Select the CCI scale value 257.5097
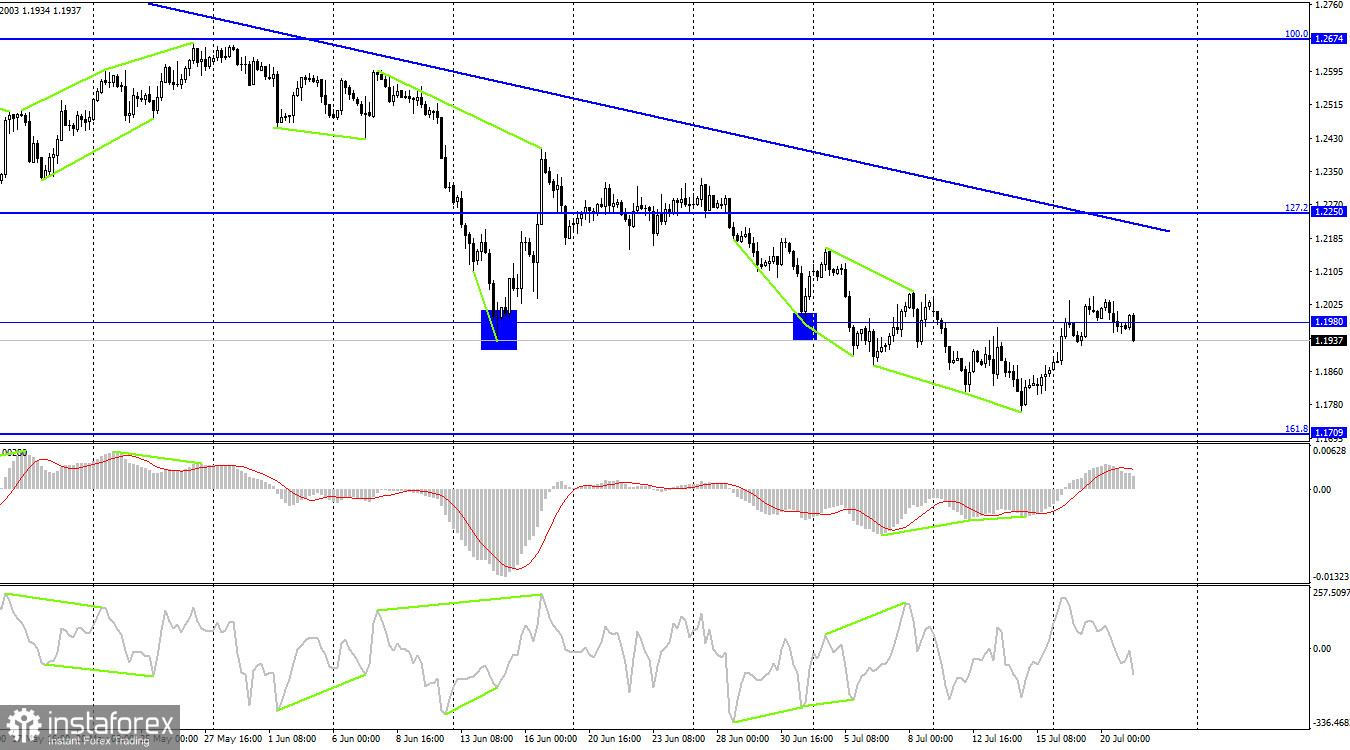This screenshot has height=750, width=1350. tap(1331, 593)
